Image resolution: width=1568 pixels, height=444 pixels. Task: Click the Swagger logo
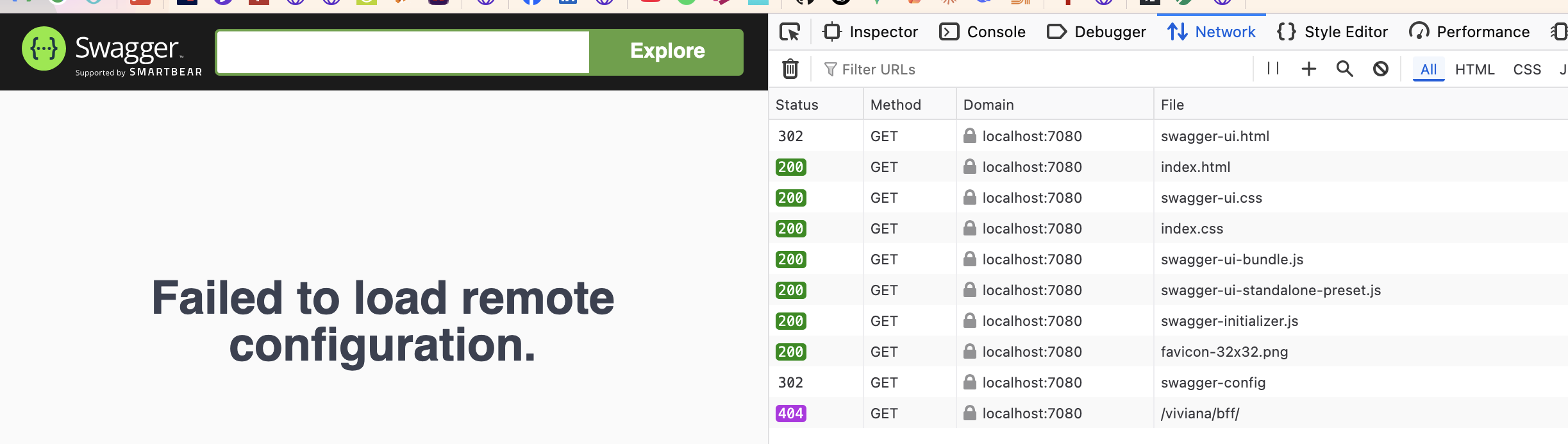click(112, 51)
